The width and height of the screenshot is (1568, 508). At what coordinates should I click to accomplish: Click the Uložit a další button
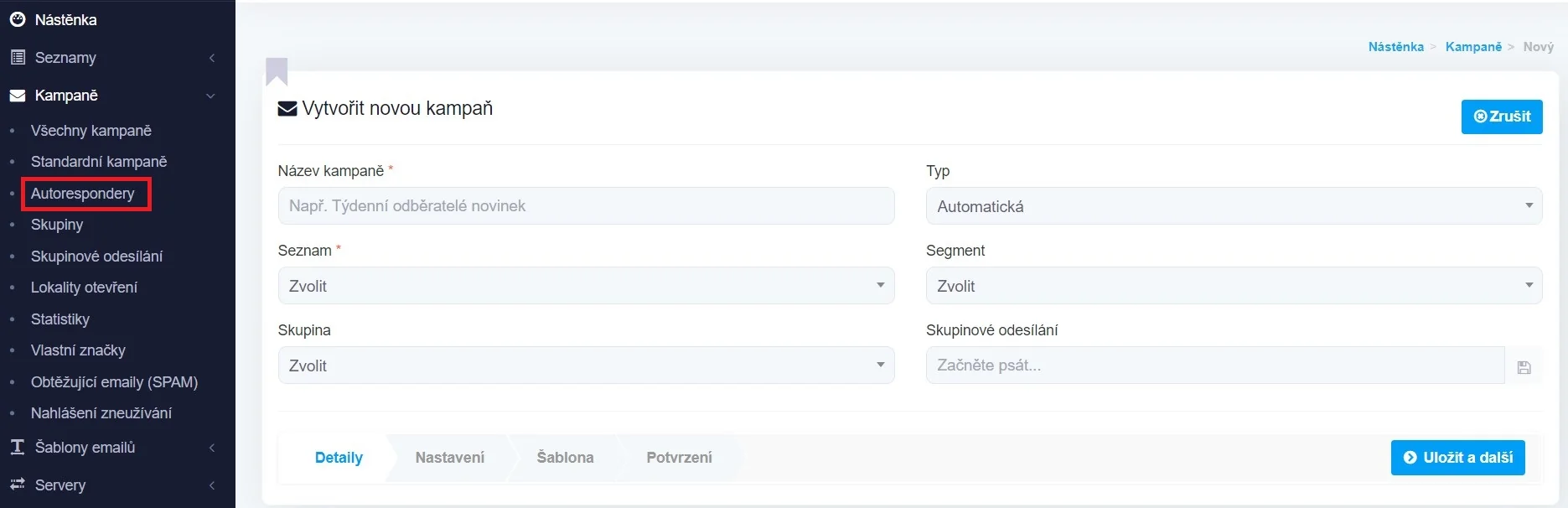1457,458
